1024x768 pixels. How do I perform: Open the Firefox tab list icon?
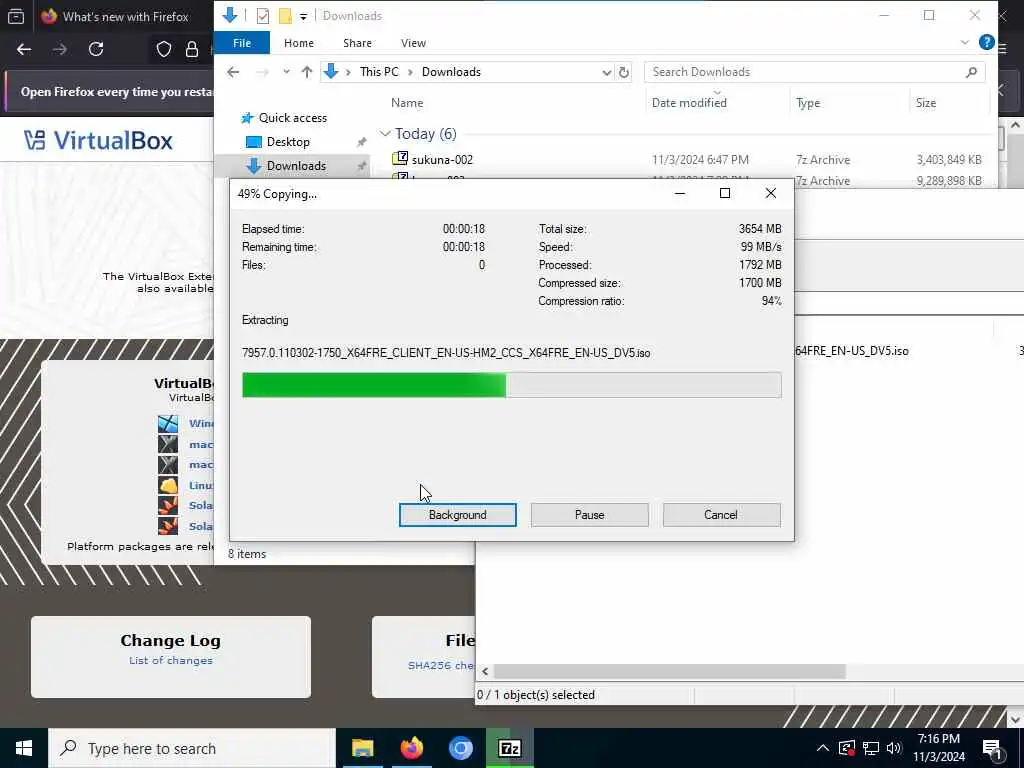(16, 16)
